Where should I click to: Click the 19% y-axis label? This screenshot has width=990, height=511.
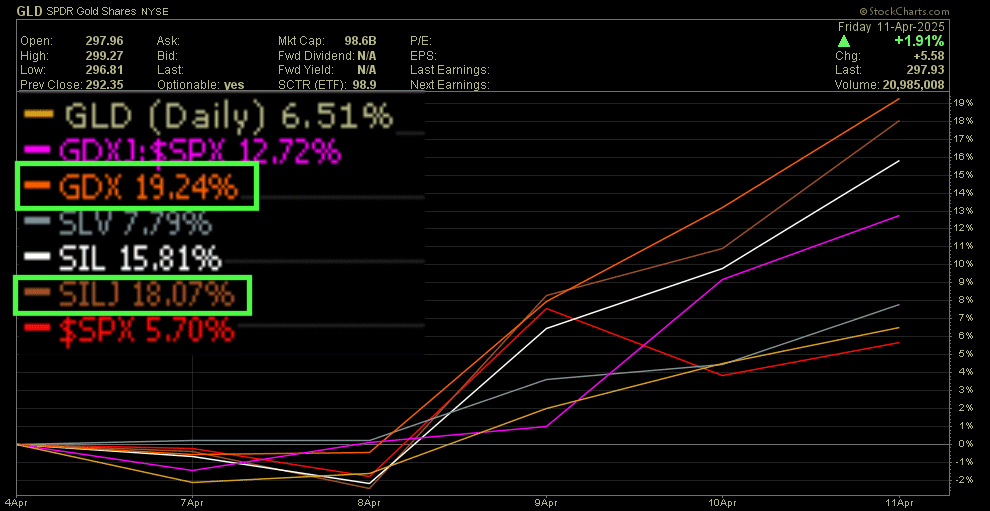[x=962, y=102]
